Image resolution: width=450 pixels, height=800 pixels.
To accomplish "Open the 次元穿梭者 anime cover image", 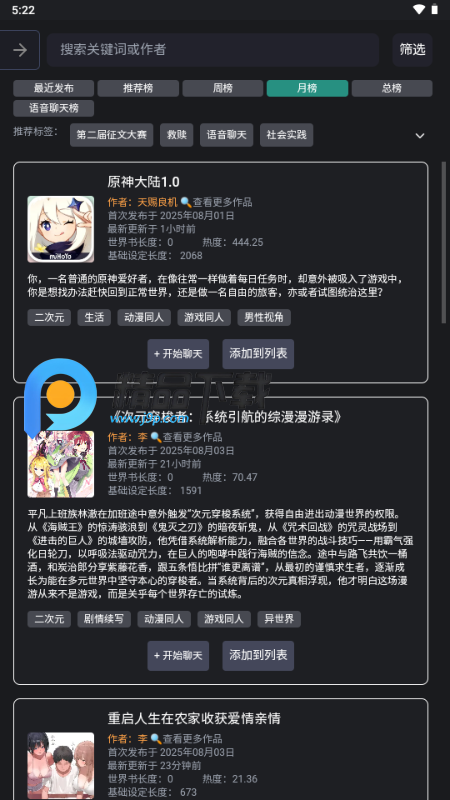I will (61, 464).
